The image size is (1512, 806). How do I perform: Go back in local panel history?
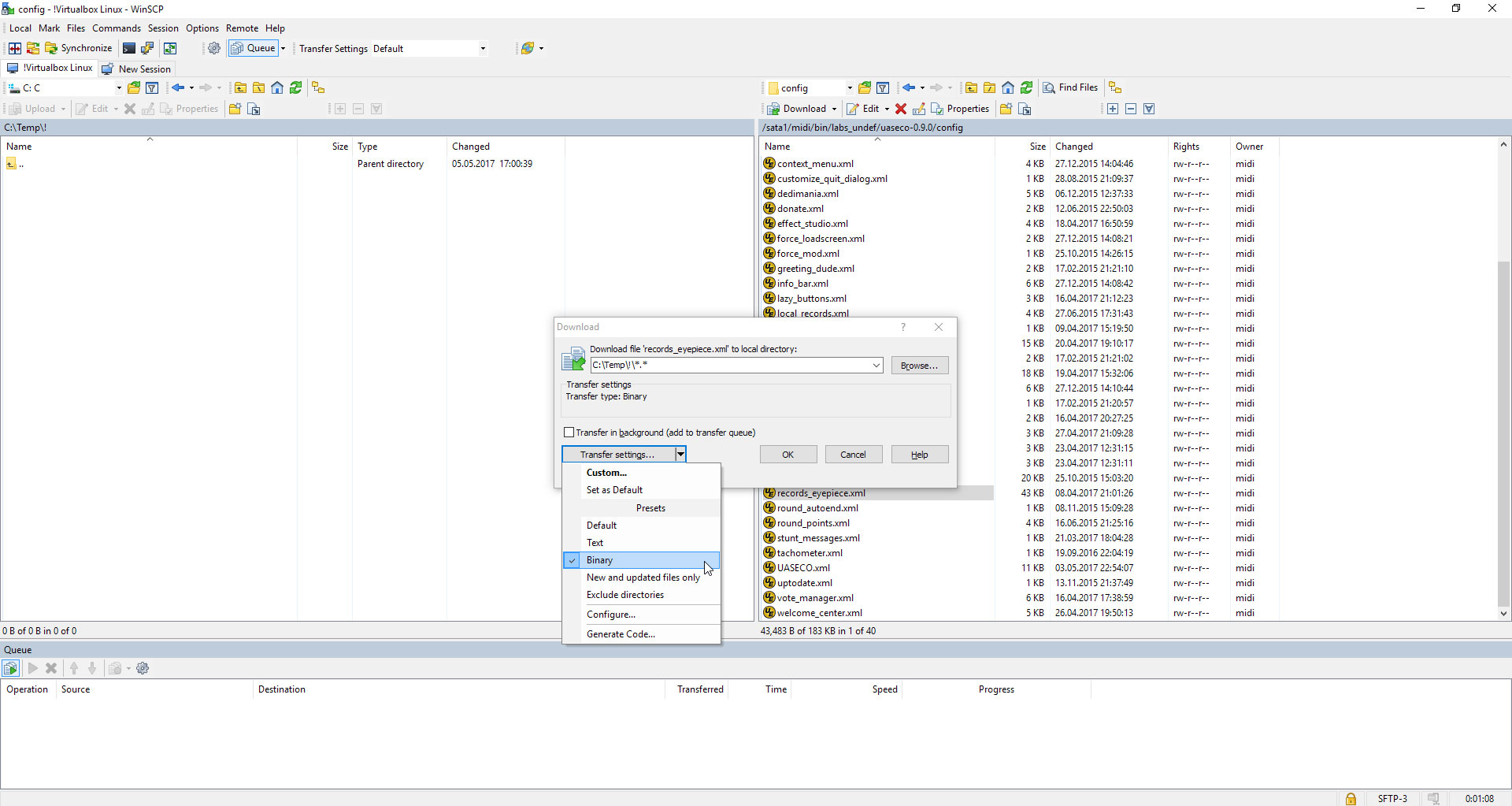point(178,87)
